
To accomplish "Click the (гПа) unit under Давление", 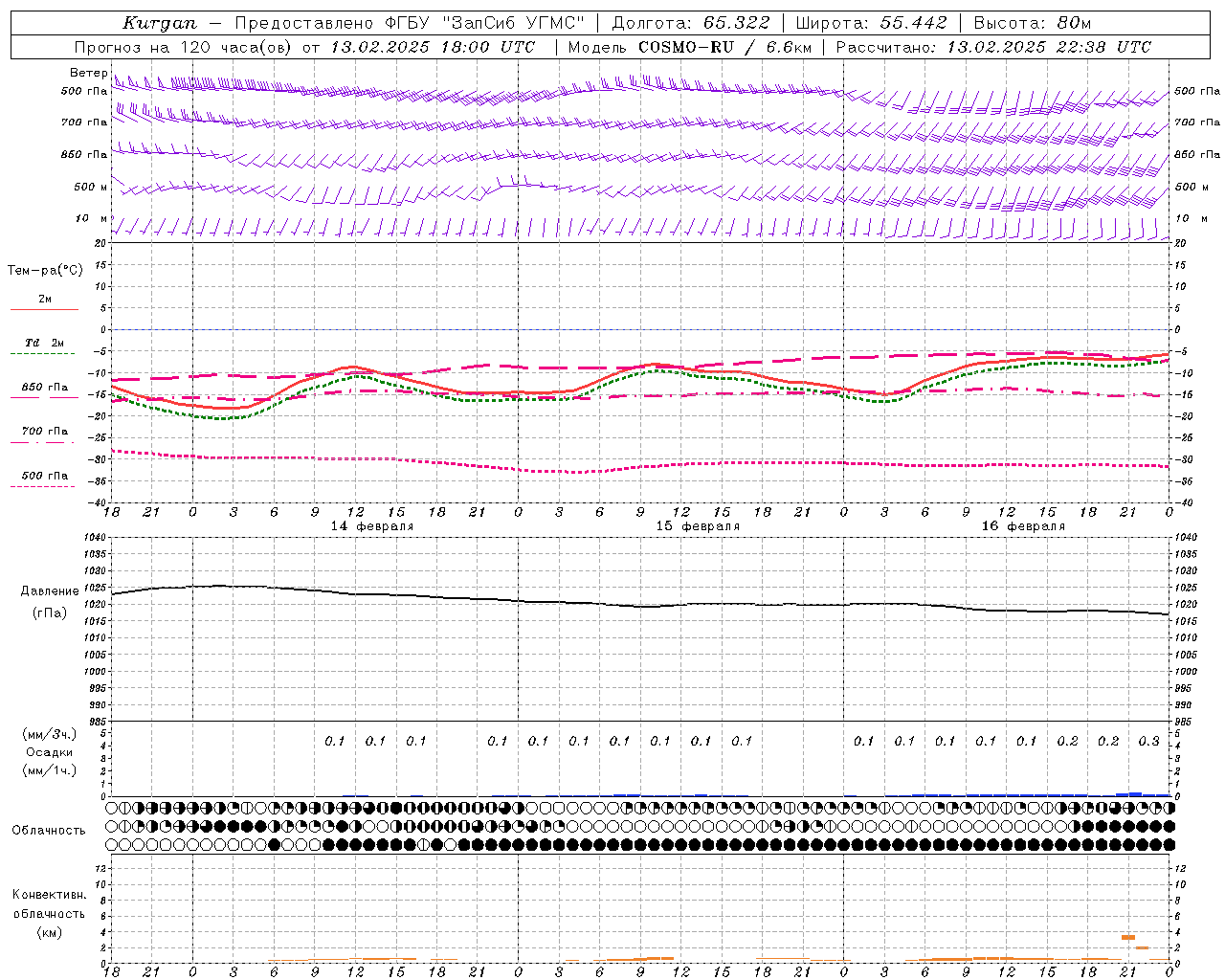I will [x=50, y=613].
